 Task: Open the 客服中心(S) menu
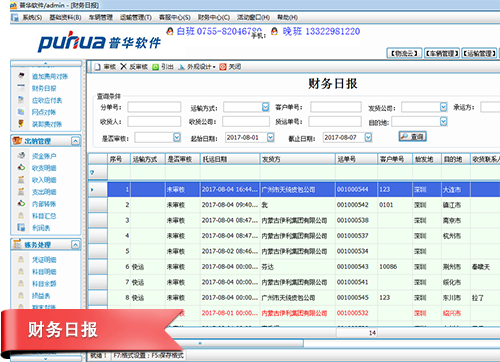pos(175,17)
